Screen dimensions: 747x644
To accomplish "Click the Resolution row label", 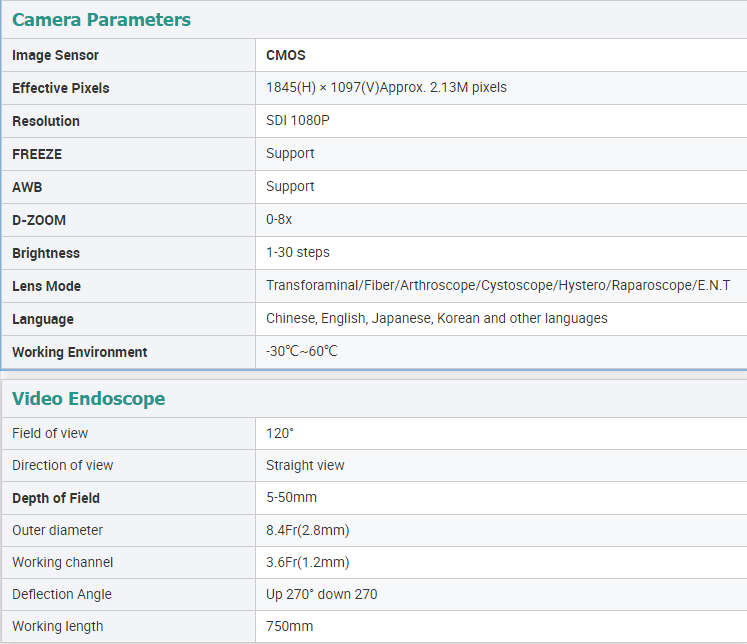I will tap(46, 121).
